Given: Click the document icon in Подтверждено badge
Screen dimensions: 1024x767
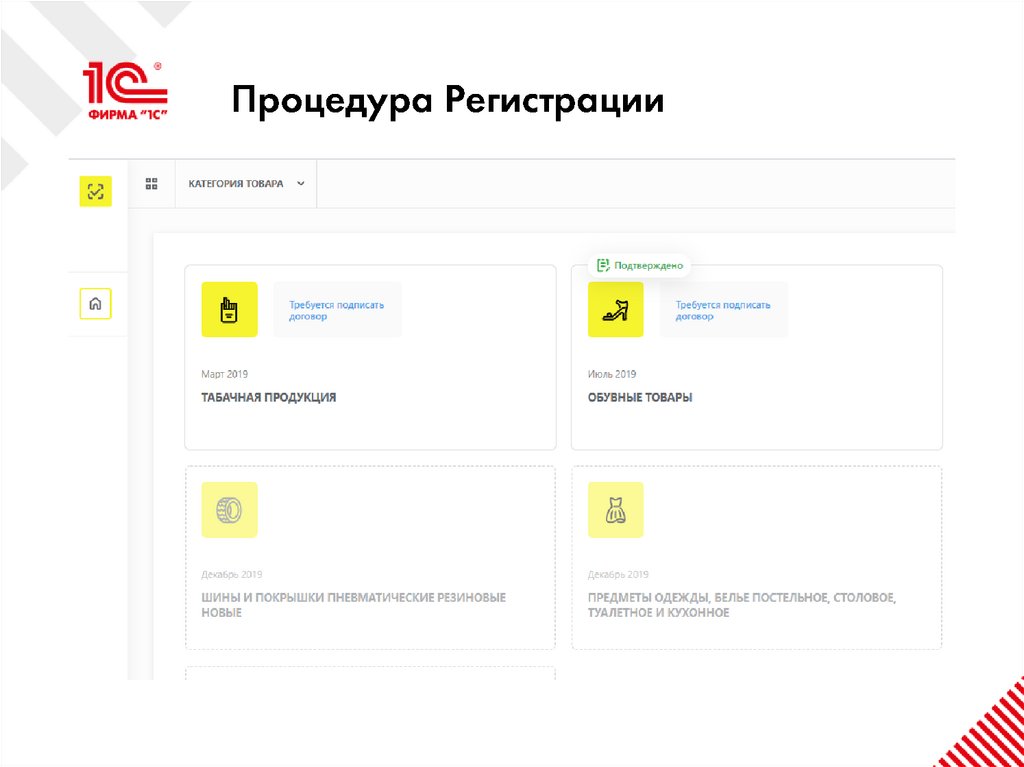Looking at the screenshot, I should tap(603, 266).
